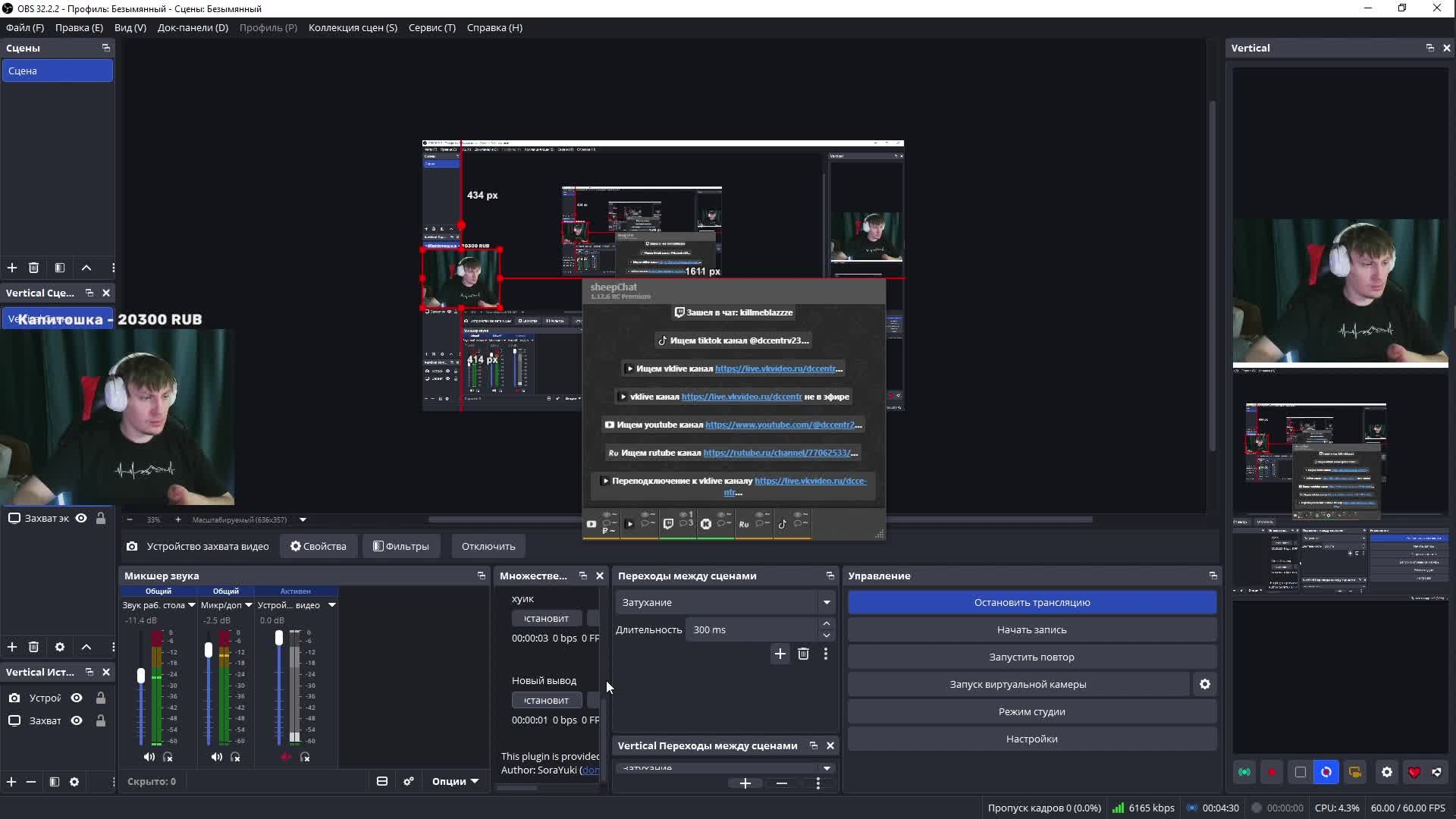Adjust the Микр/доп volume slider
This screenshot has width=1456, height=819.
coord(209,650)
